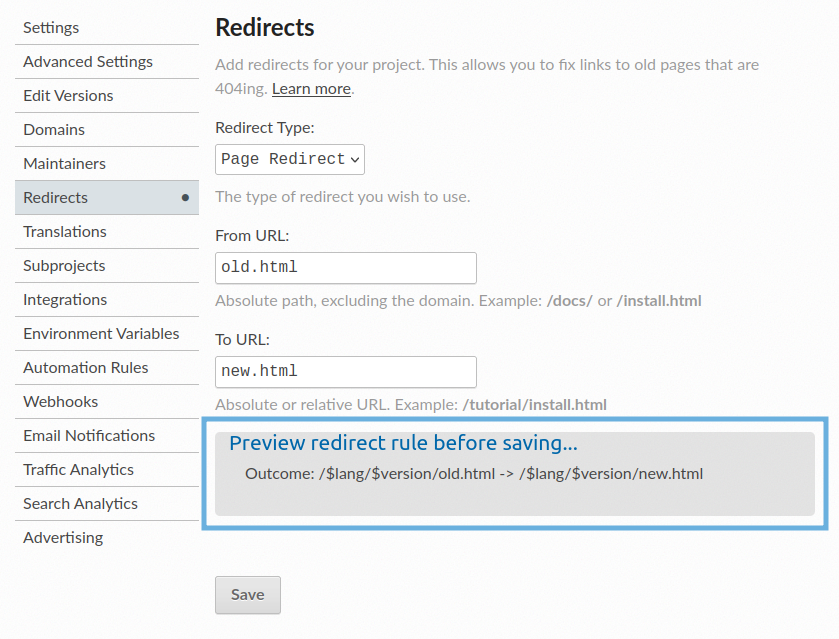Screen dimensions: 839x639
Task: Navigate to Advanced Settings
Action: coord(88,61)
